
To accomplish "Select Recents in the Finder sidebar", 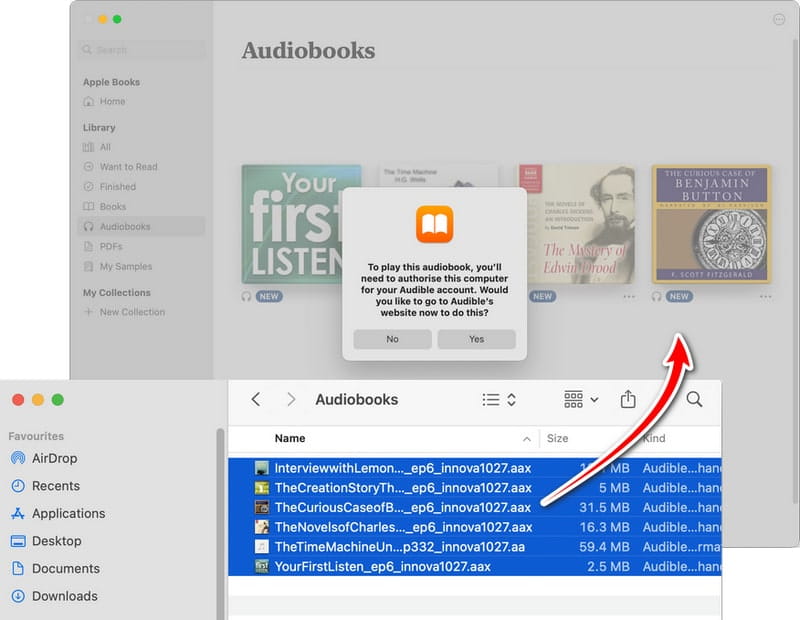I will (x=55, y=486).
